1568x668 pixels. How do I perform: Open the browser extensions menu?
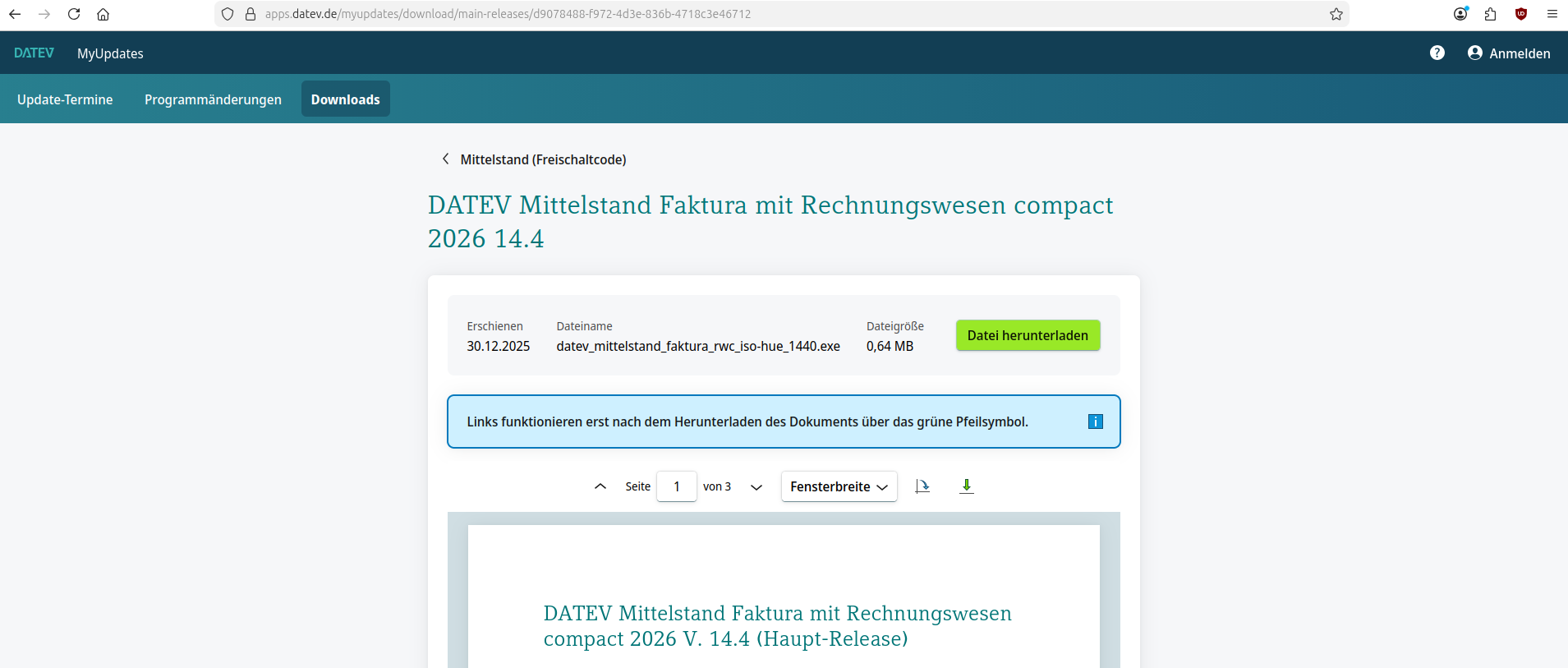click(x=1491, y=14)
